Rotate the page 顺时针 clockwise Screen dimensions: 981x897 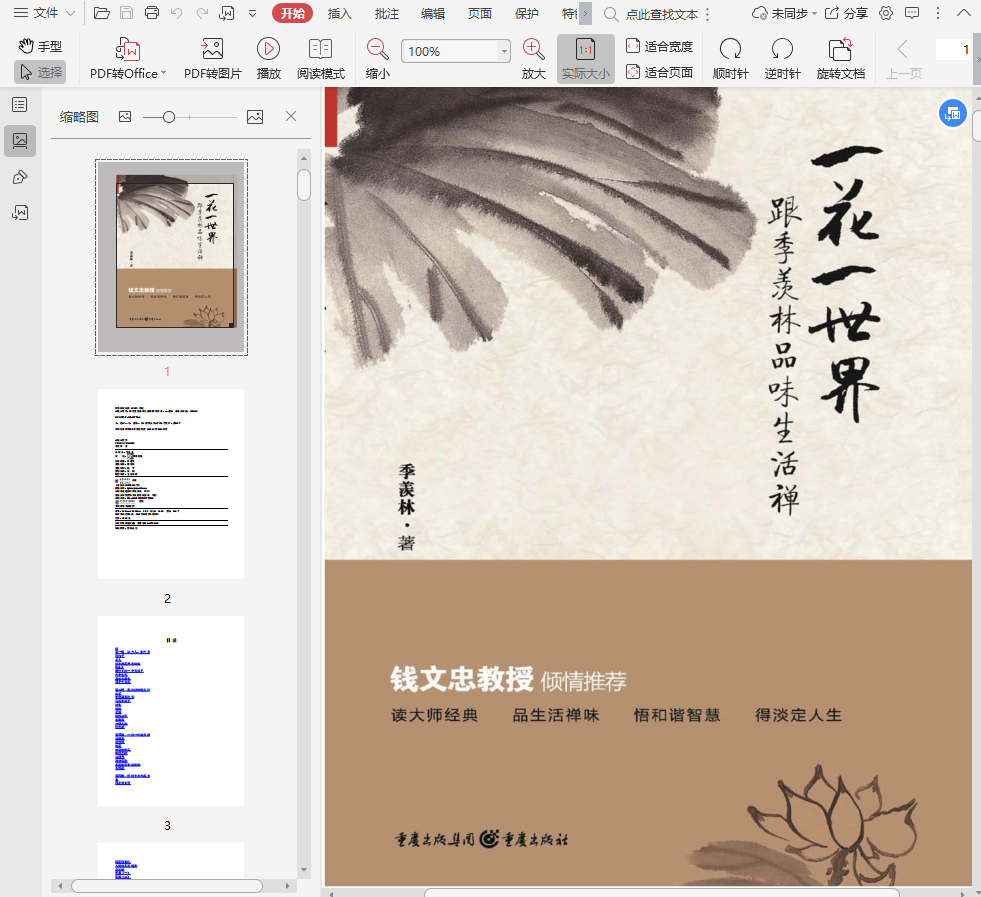(x=731, y=59)
